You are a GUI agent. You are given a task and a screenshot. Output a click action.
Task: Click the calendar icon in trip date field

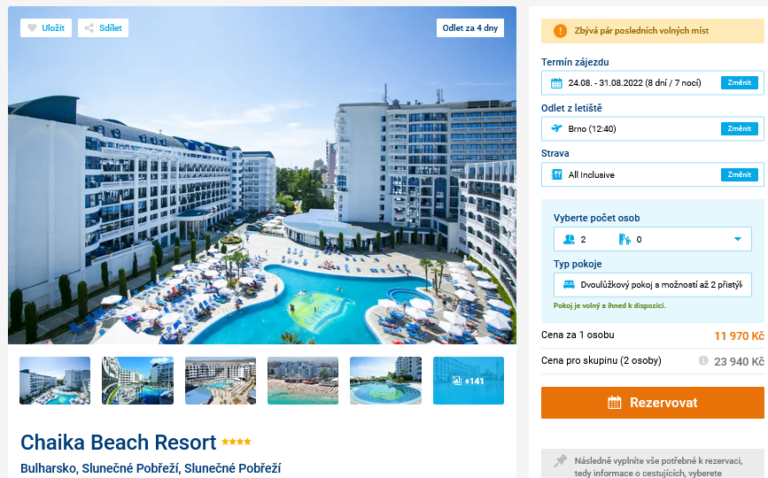tap(556, 83)
